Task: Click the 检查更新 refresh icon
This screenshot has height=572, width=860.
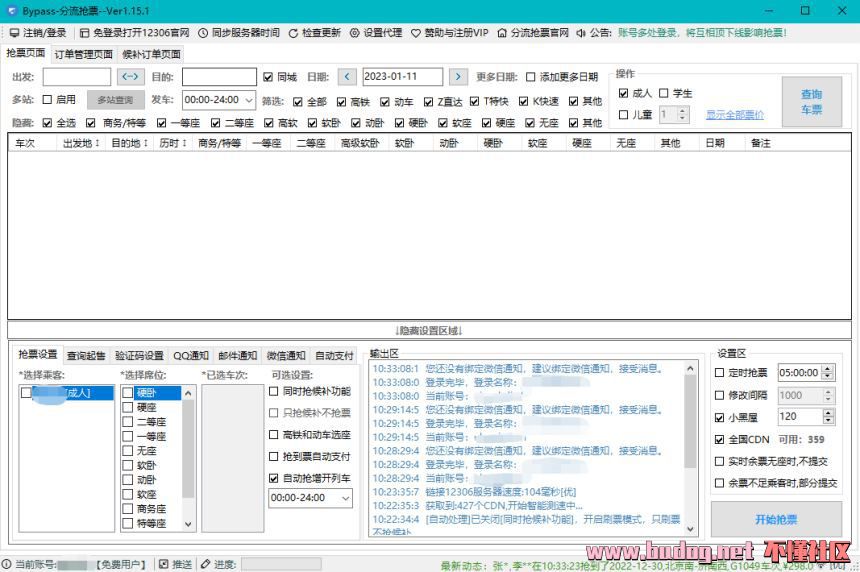Action: (293, 33)
